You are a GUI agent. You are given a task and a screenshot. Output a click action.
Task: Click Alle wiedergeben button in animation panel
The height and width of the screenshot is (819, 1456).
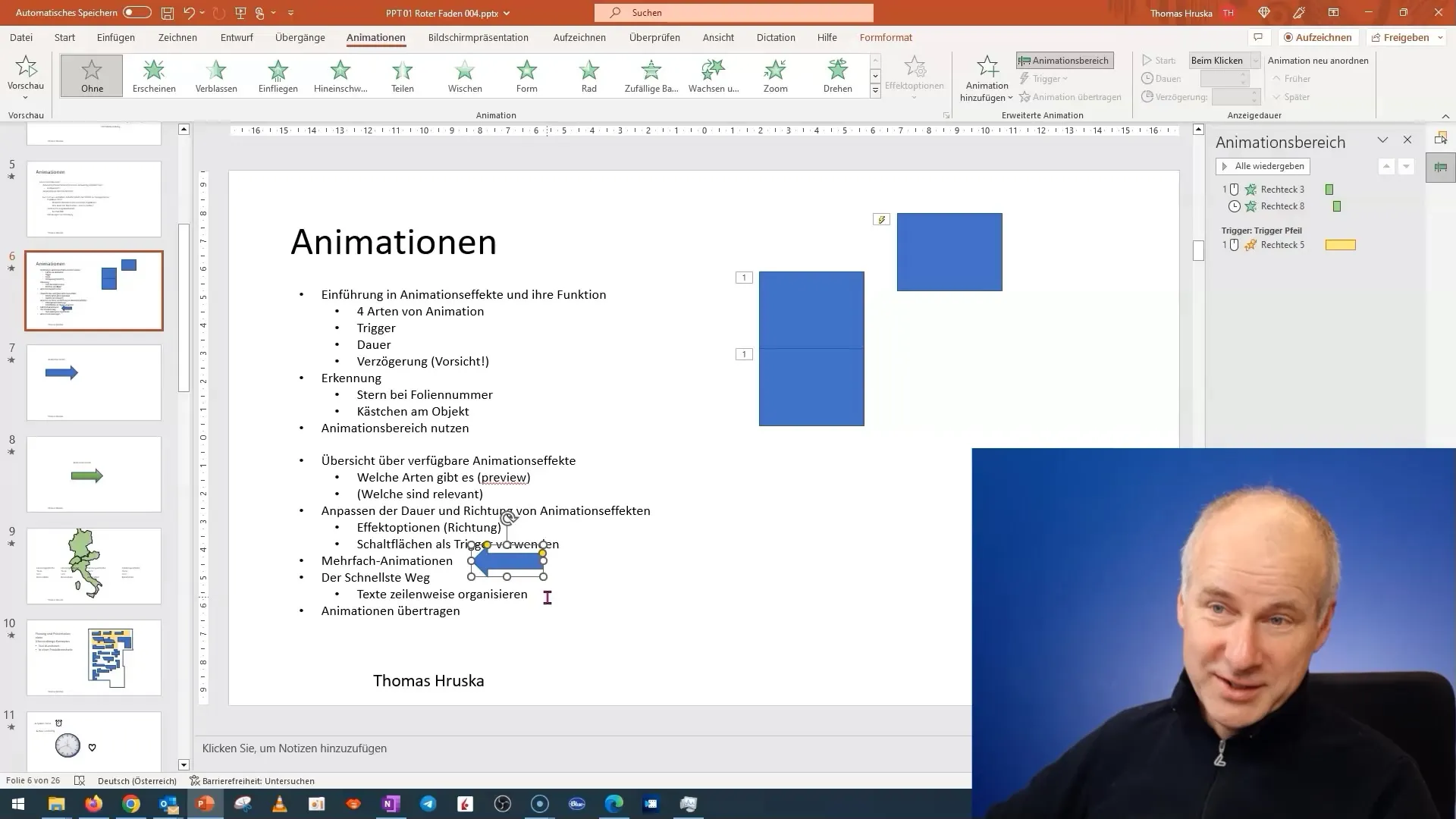click(1263, 165)
